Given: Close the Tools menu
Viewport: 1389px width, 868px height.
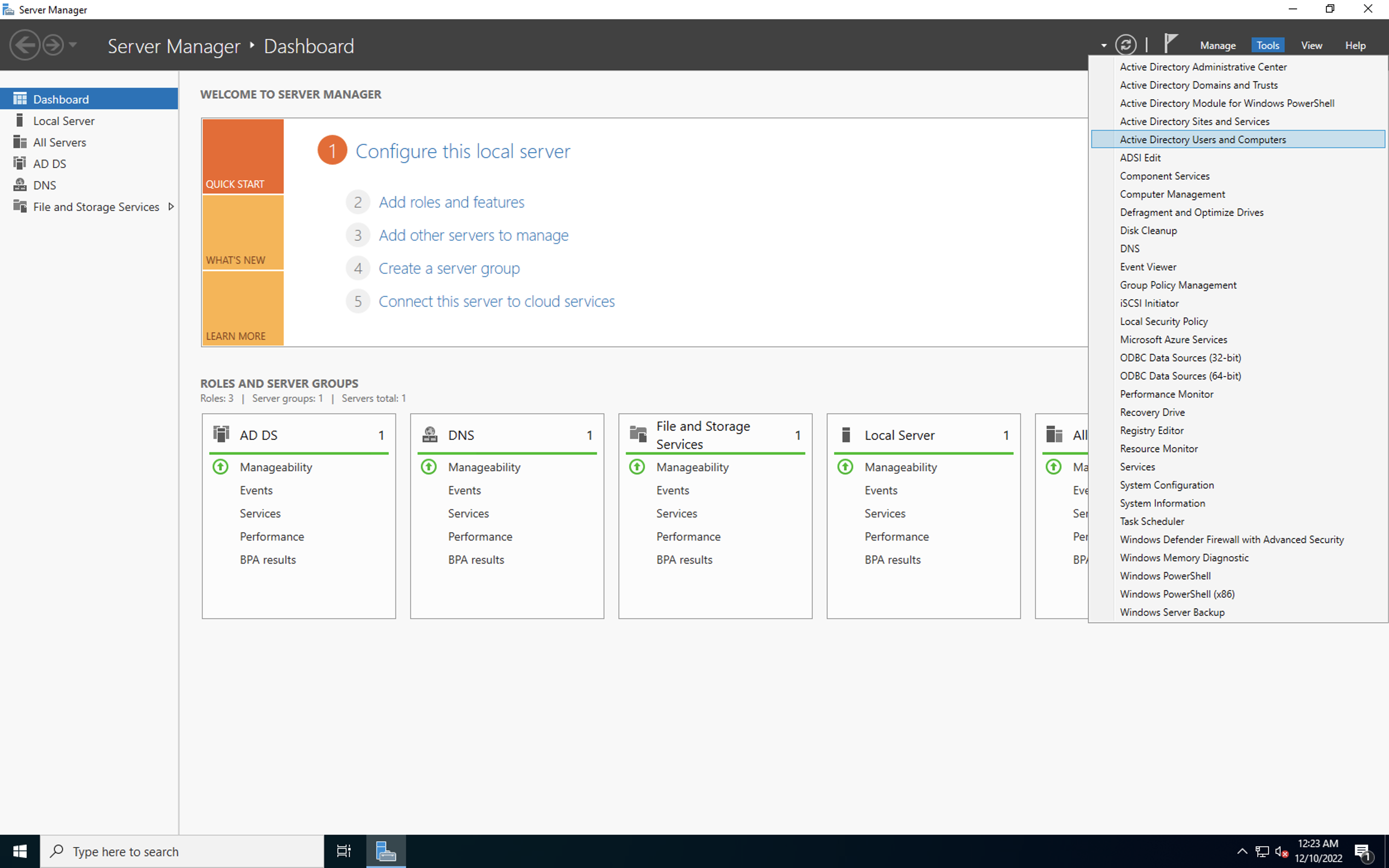Looking at the screenshot, I should [1267, 45].
